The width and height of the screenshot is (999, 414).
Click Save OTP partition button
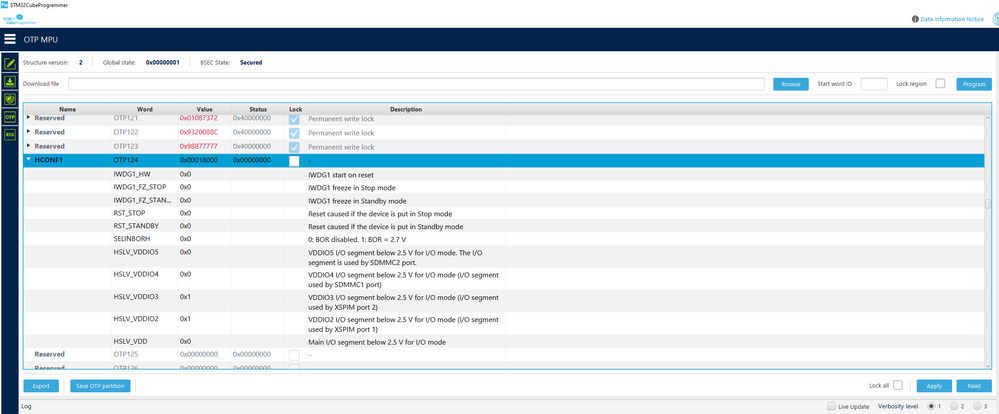coord(101,385)
